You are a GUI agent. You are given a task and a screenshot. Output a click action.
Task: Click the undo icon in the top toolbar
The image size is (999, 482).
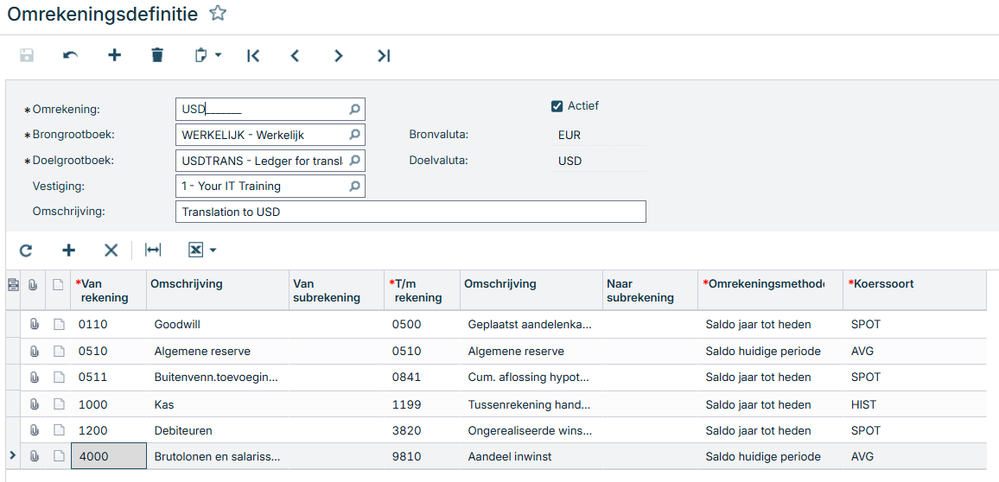(x=70, y=56)
